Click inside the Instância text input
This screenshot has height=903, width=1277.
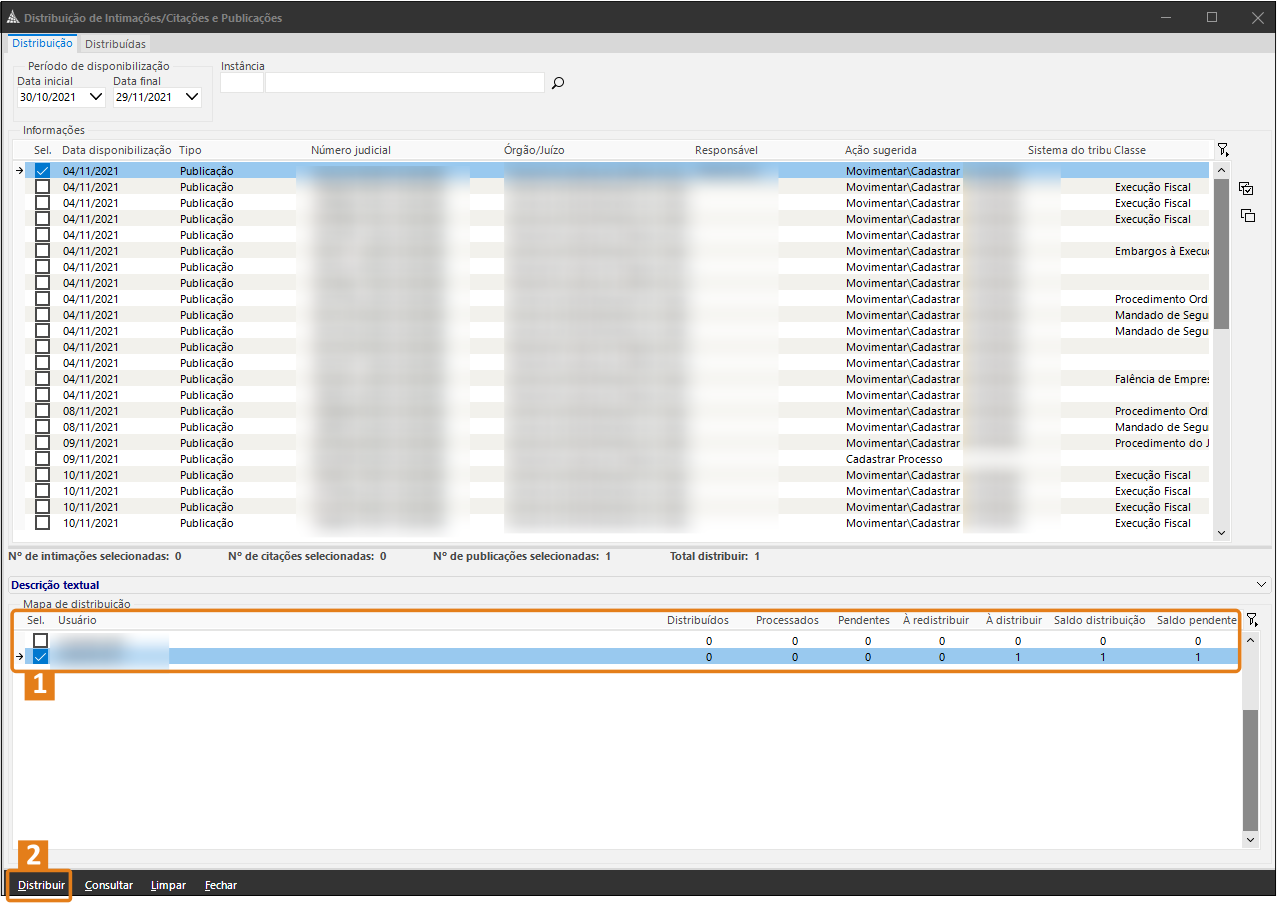[400, 82]
